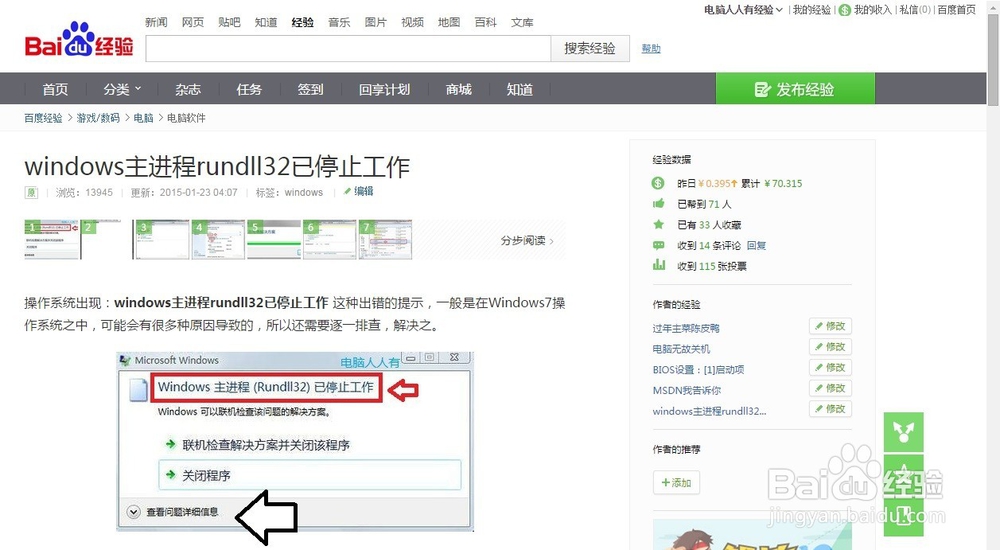Open BIOS设置：[1]启动项 article link
1000x550 pixels.
[698, 369]
